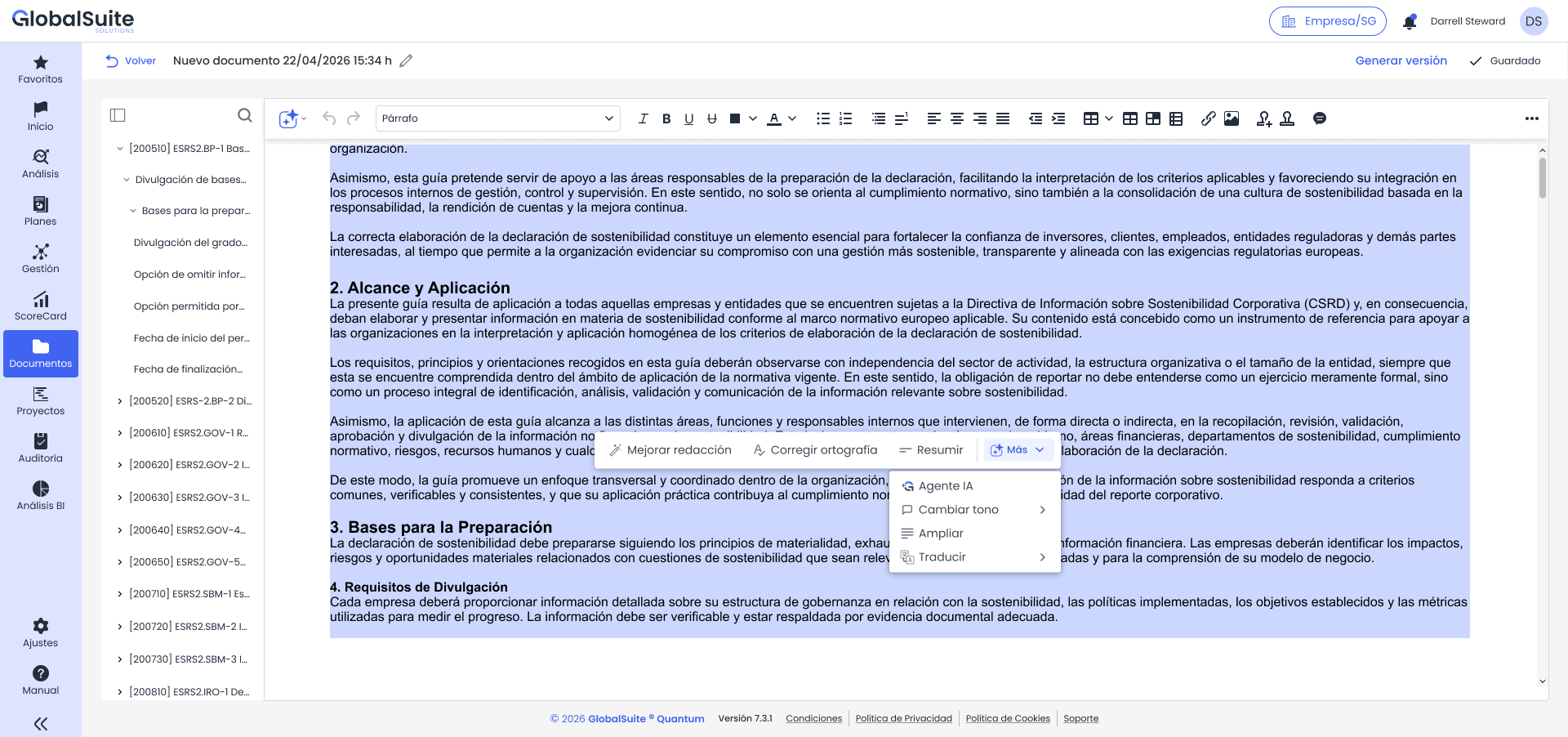Open Favoritos in the sidebar
This screenshot has height=737, width=1568.
point(41,69)
